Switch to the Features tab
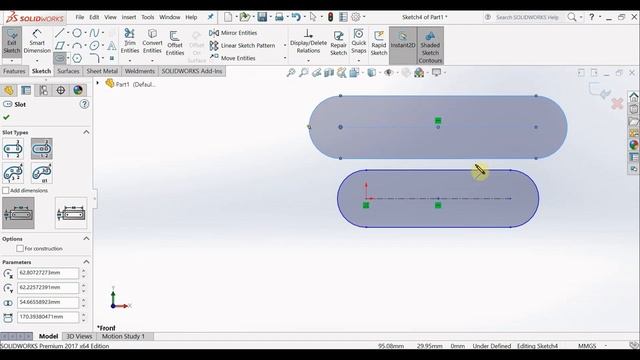Screen dimensions: 640x360 [14, 71]
